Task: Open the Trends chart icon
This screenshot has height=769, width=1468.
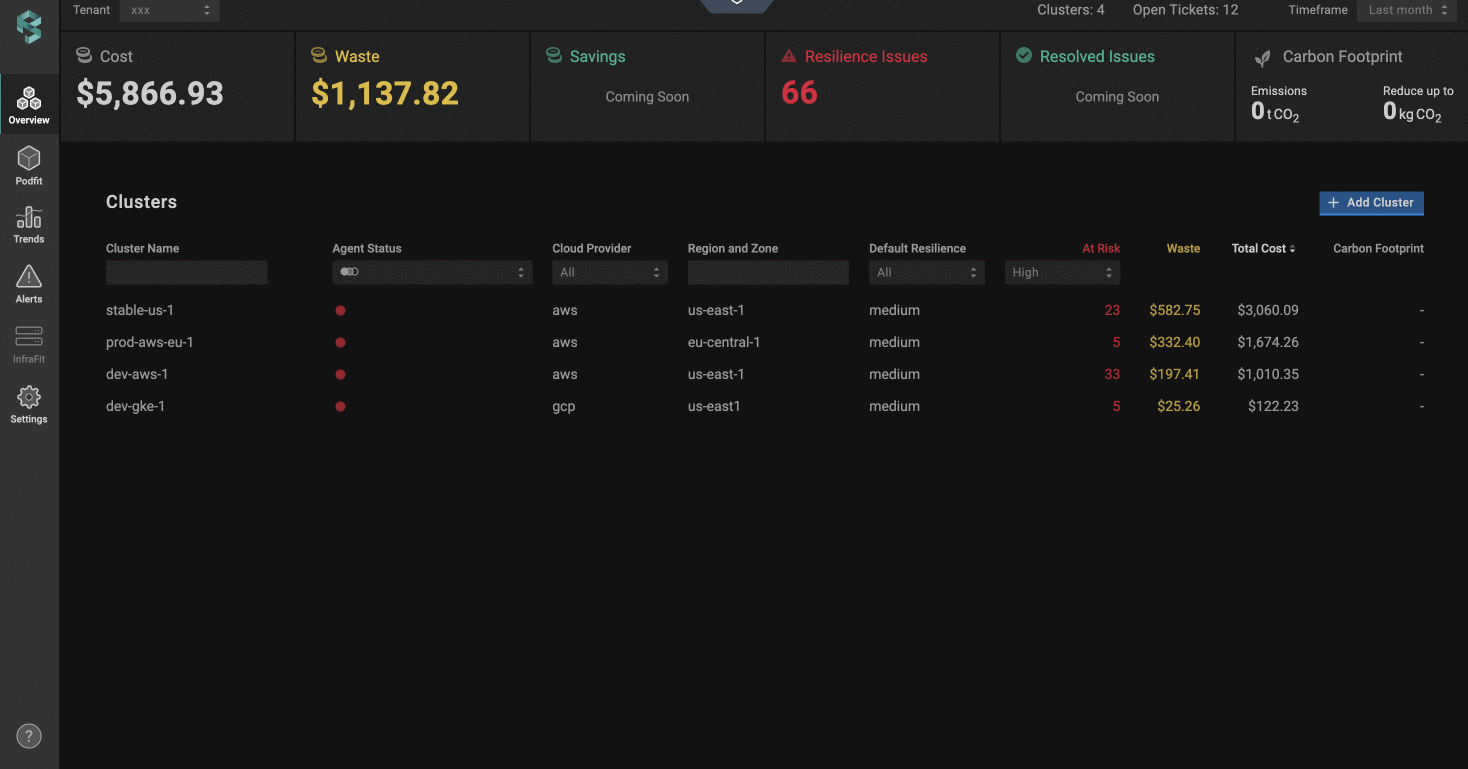Action: [x=29, y=218]
